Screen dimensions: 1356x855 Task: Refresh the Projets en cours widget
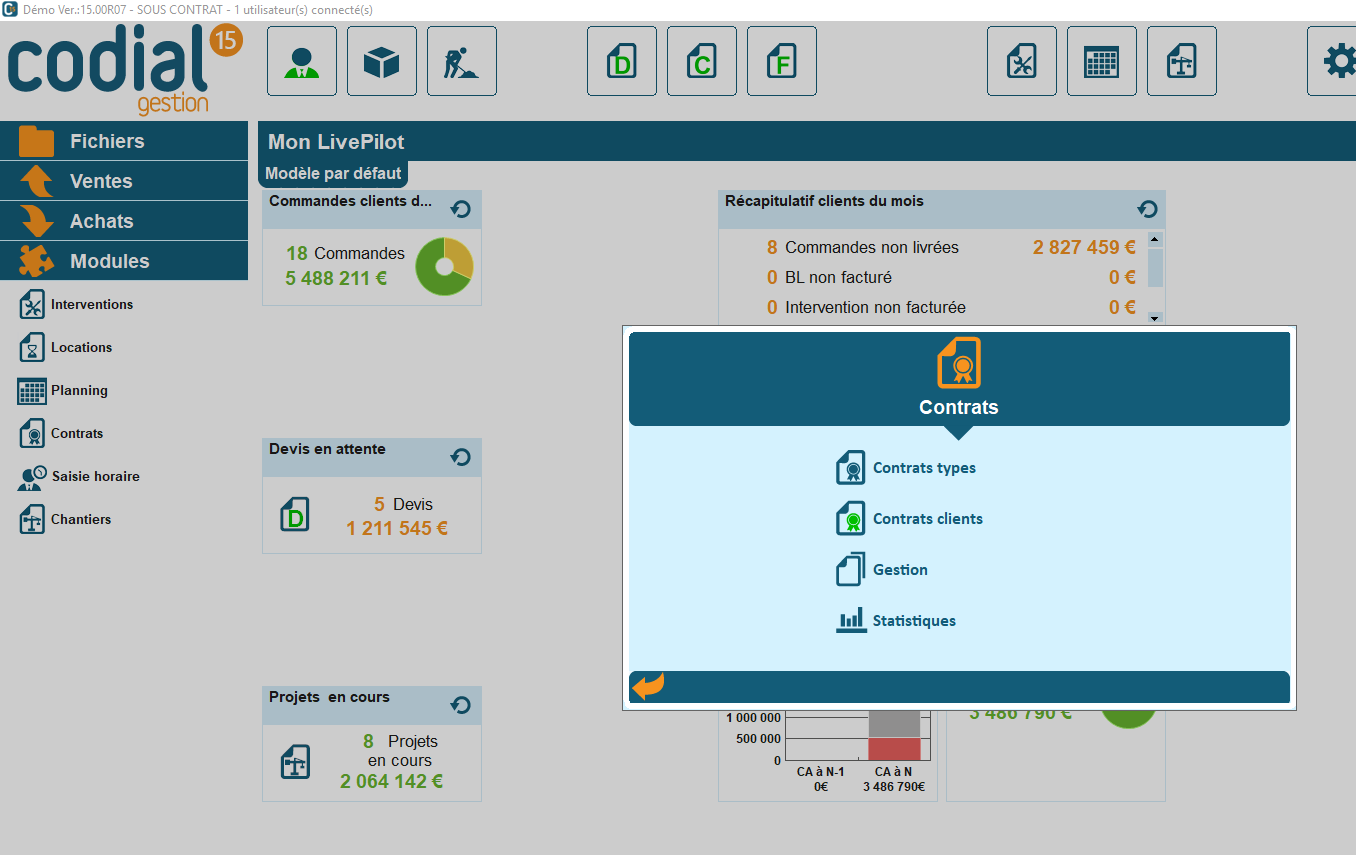(460, 704)
